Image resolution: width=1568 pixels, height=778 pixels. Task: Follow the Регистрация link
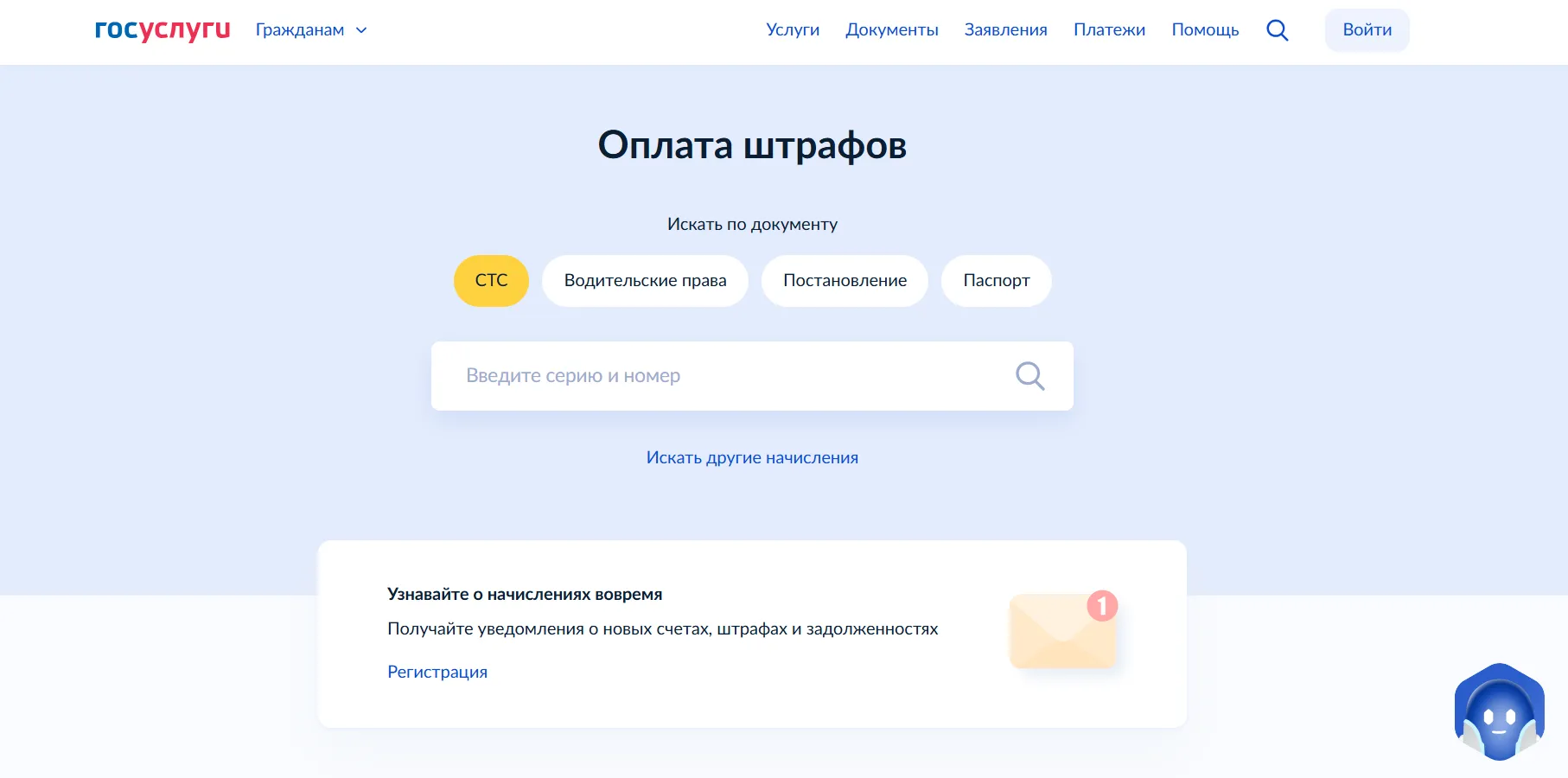pos(437,671)
